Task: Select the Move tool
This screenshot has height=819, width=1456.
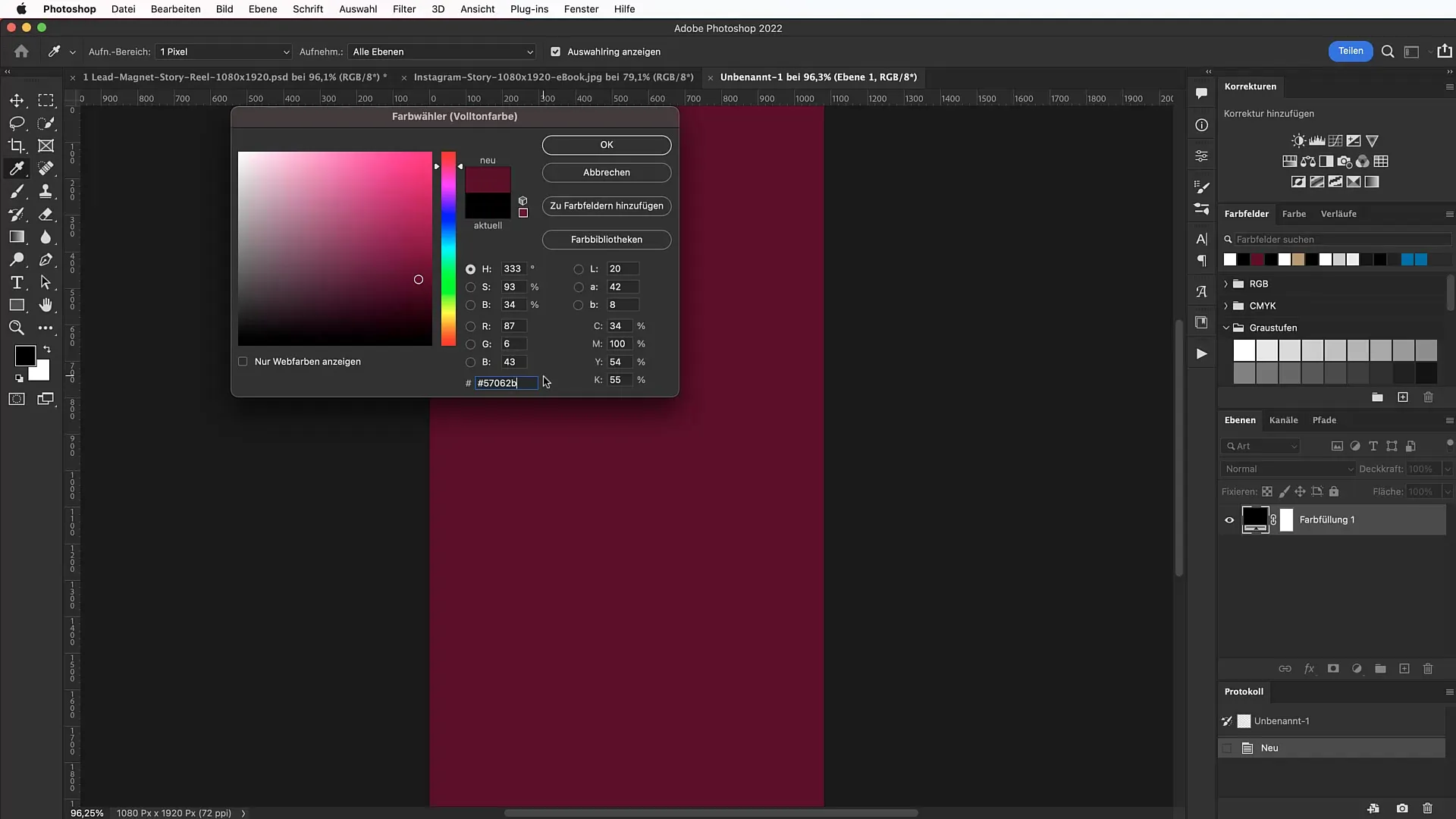Action: (17, 100)
